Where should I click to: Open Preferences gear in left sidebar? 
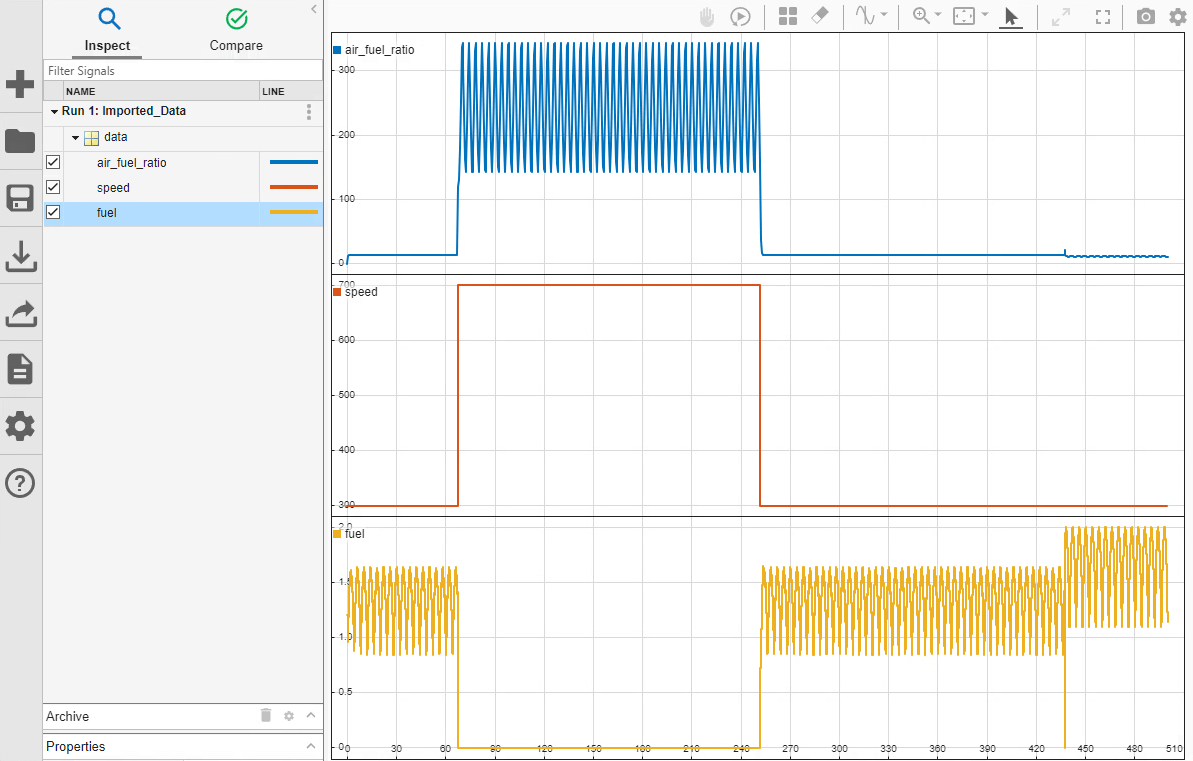20,426
